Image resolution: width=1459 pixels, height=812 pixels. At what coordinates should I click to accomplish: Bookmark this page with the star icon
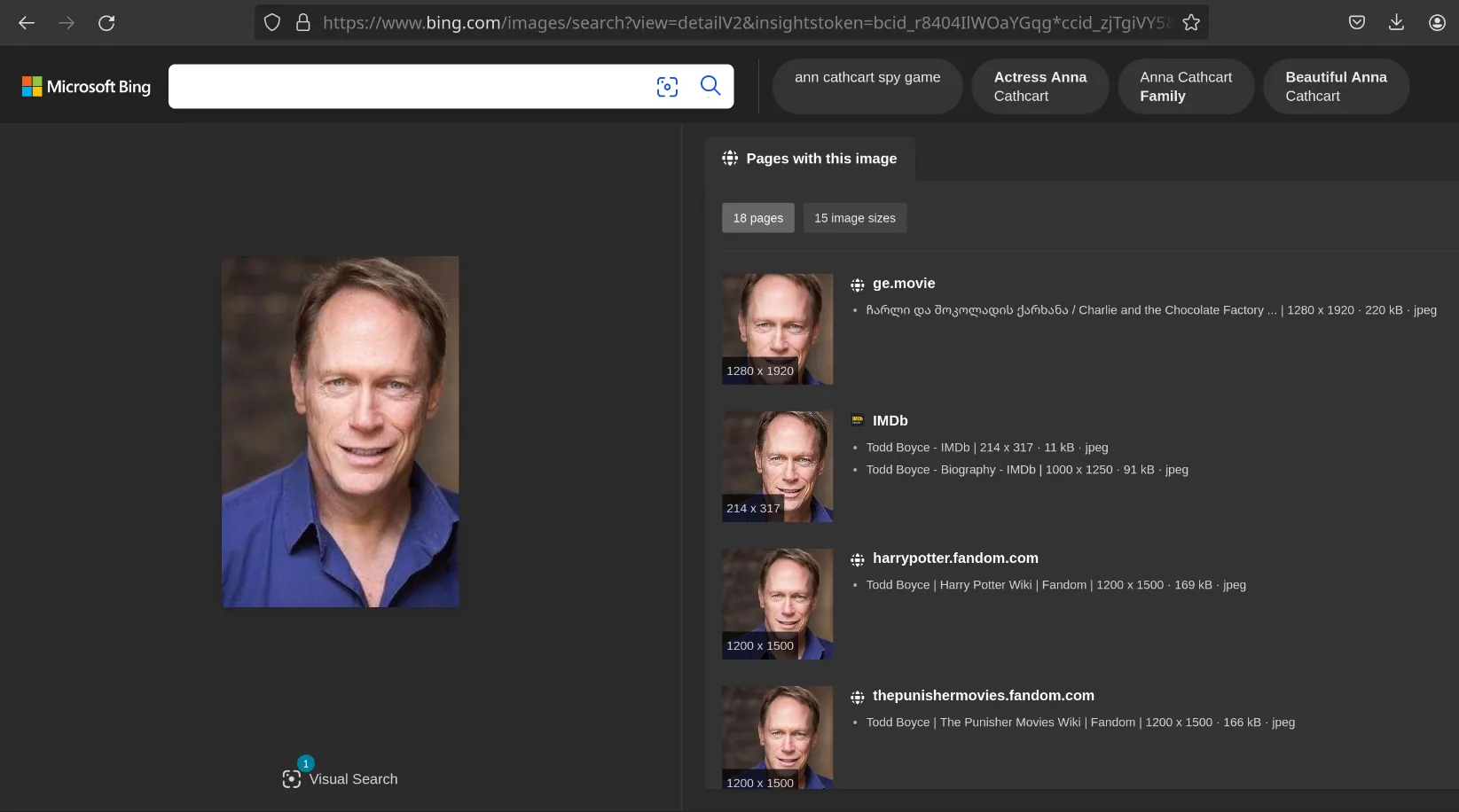(1191, 23)
